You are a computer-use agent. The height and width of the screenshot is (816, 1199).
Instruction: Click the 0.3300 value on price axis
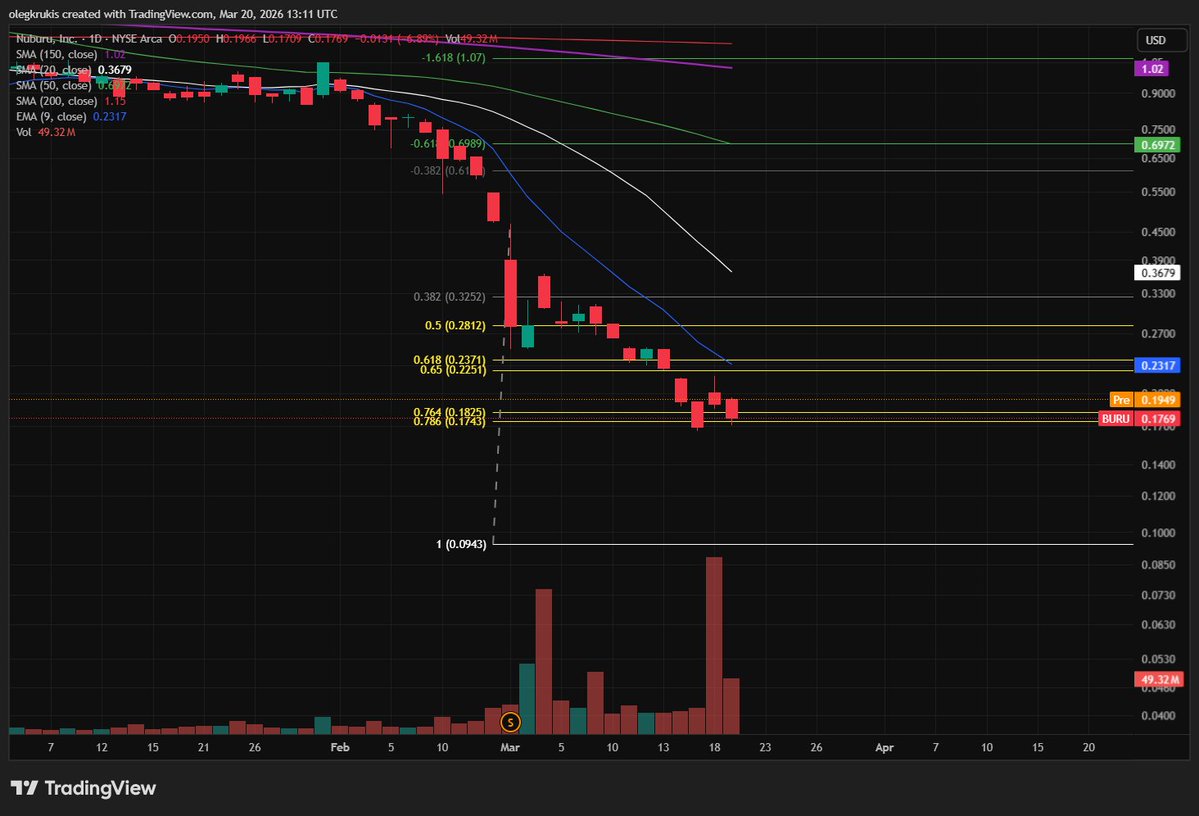point(1158,294)
